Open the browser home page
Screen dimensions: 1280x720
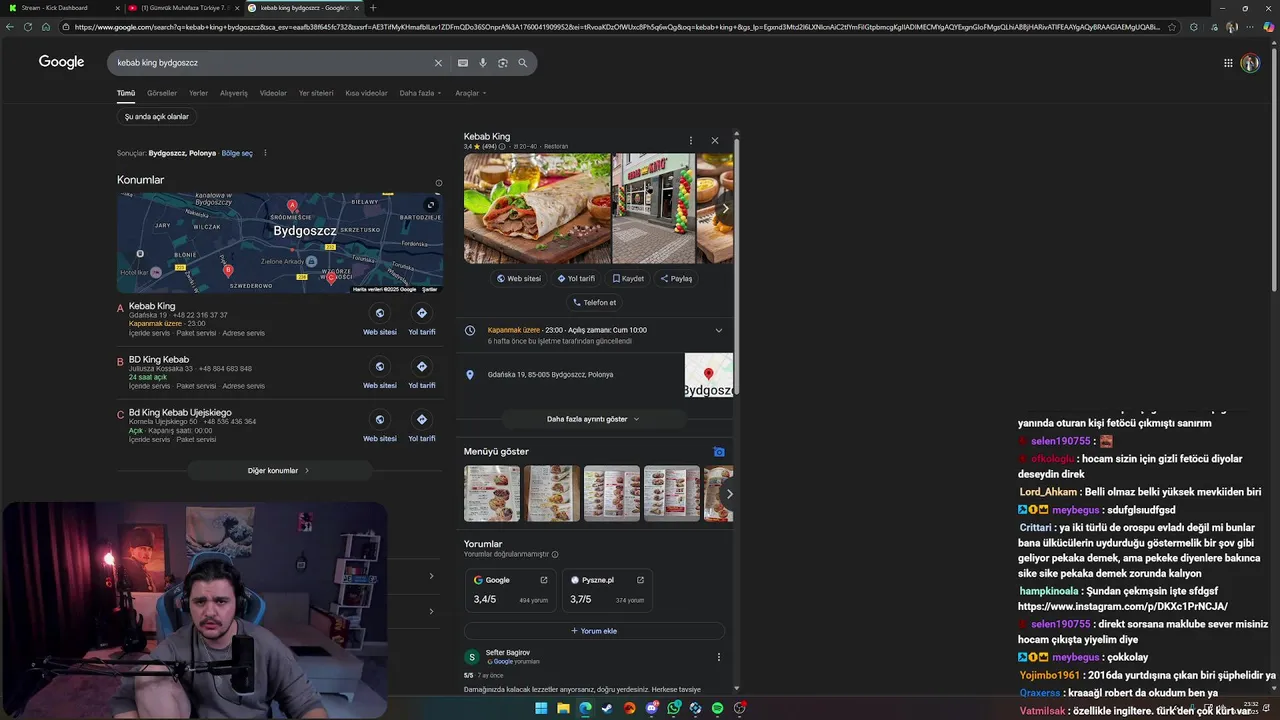click(46, 27)
